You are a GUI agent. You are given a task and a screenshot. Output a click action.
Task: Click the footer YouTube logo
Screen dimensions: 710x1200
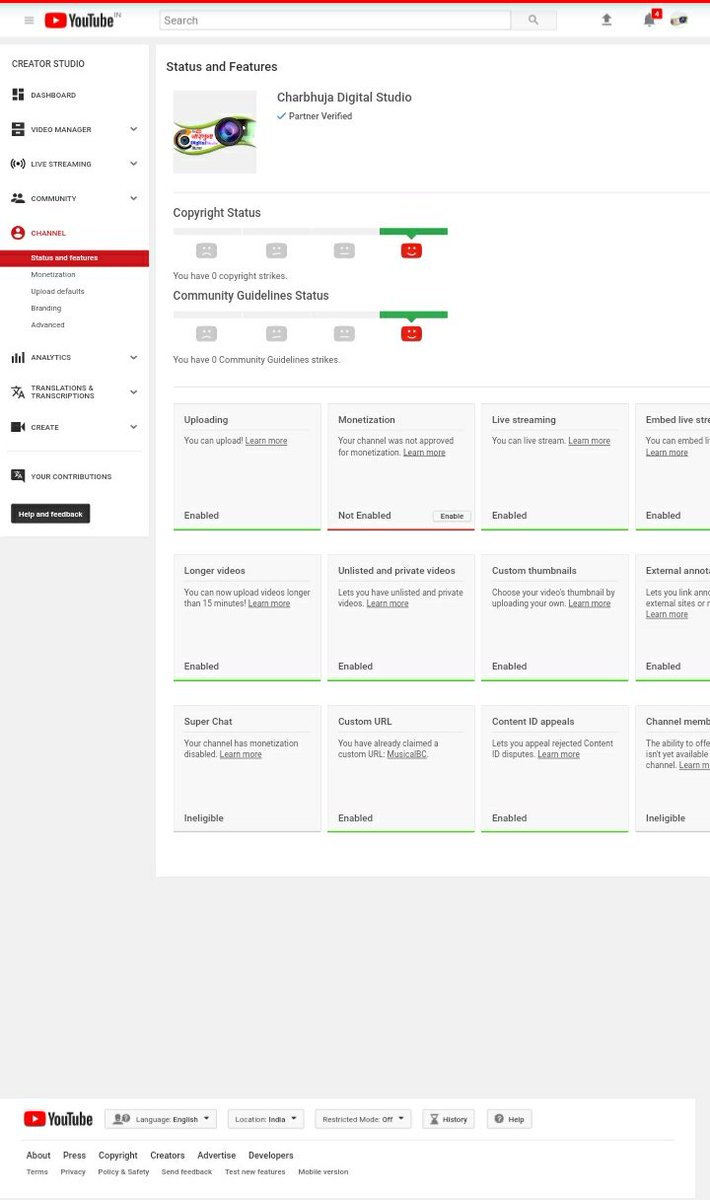(58, 1119)
